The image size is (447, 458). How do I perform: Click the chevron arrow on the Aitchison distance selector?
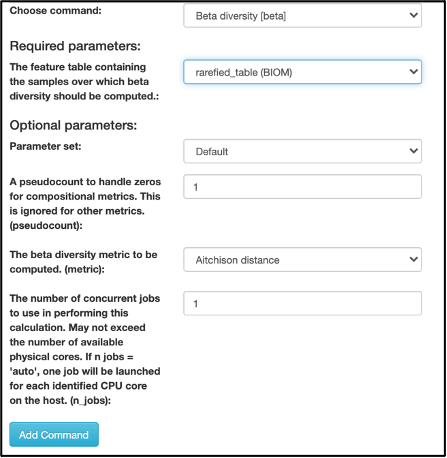(413, 259)
